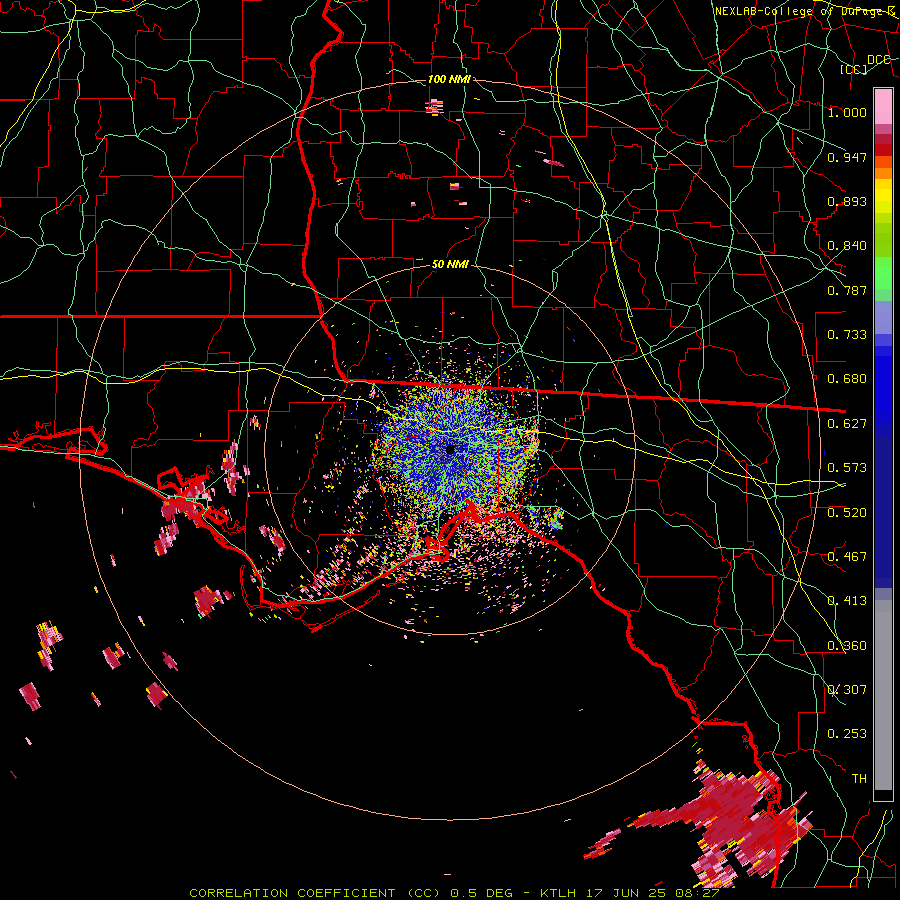
Task: Click the 0.253 scale label
Action: [x=847, y=734]
